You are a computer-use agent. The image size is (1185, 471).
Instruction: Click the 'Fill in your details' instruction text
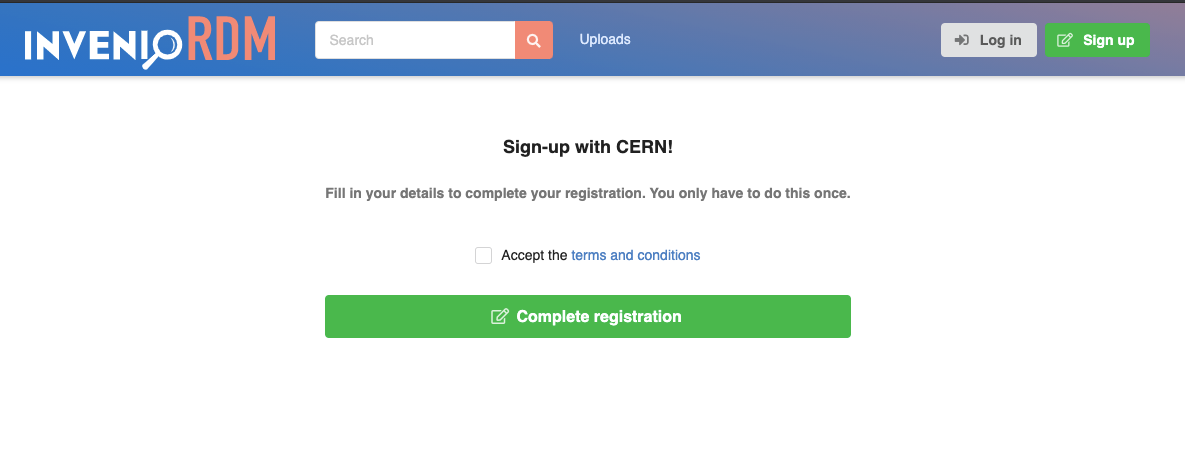(x=588, y=193)
